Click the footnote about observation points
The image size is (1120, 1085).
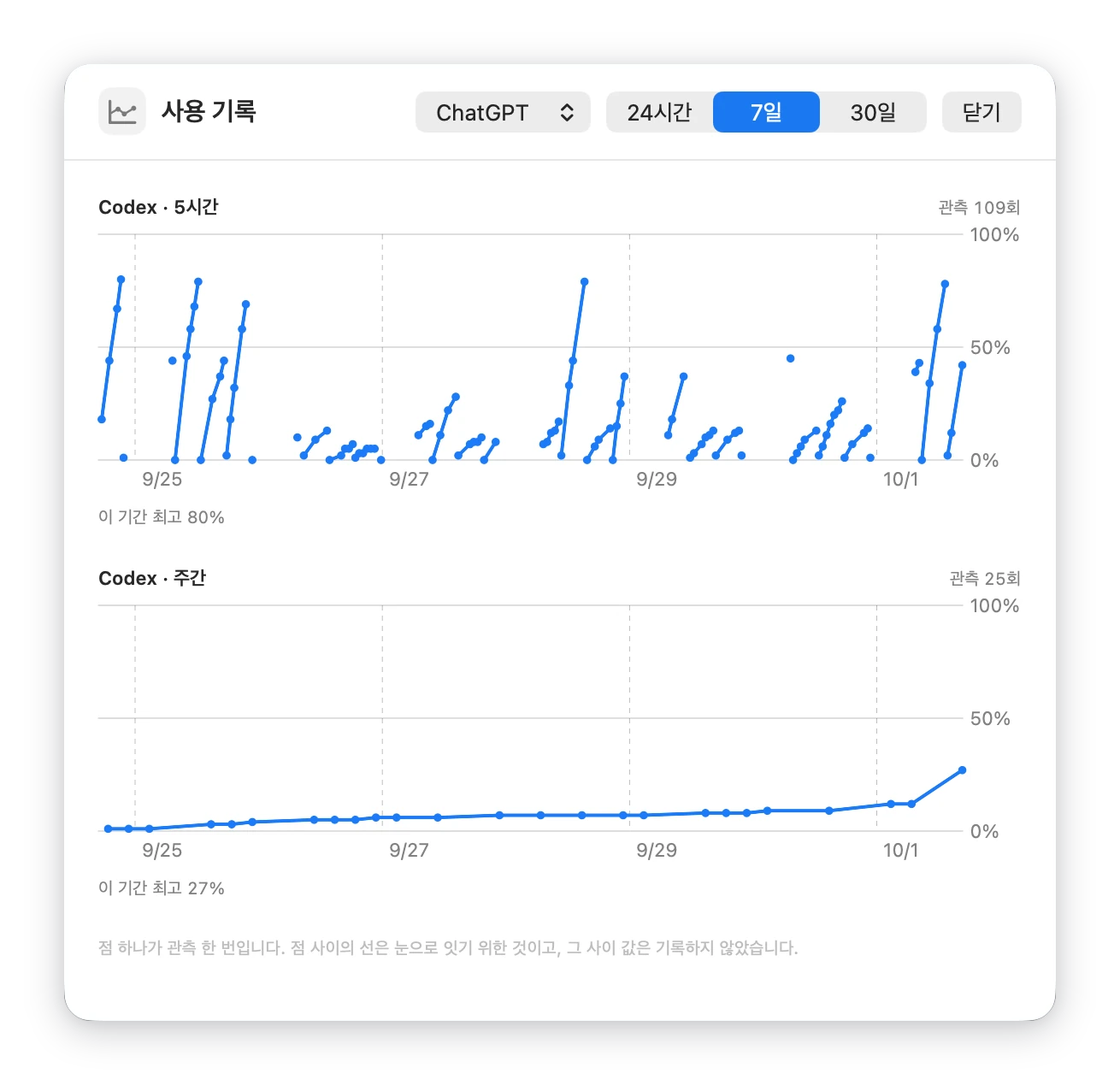[448, 947]
